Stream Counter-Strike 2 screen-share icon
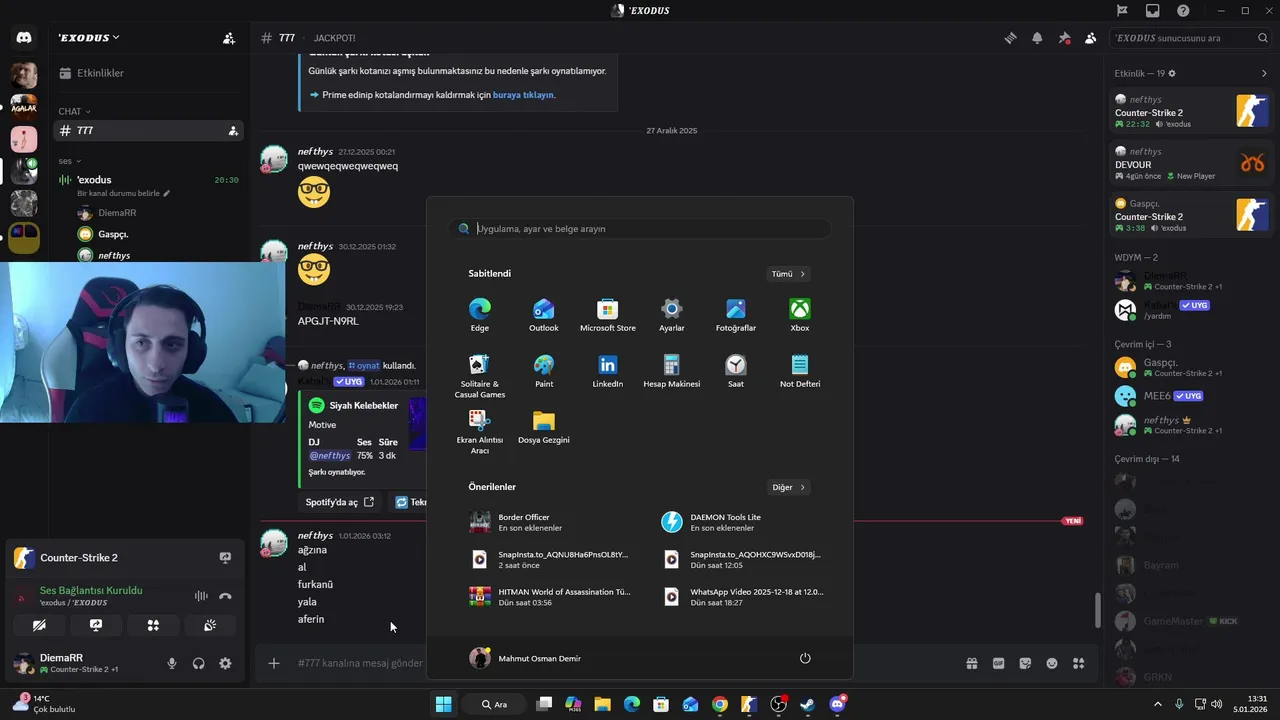This screenshot has height=720, width=1280. 225,558
